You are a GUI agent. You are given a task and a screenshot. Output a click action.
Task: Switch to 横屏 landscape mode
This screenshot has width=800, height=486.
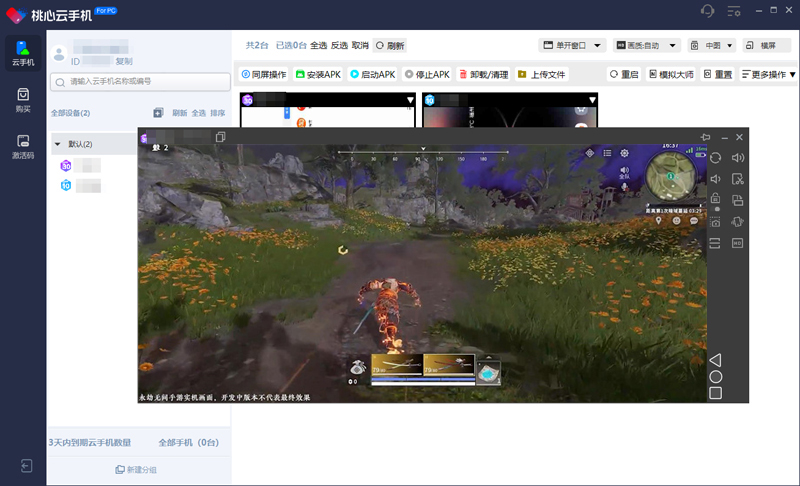(x=767, y=45)
